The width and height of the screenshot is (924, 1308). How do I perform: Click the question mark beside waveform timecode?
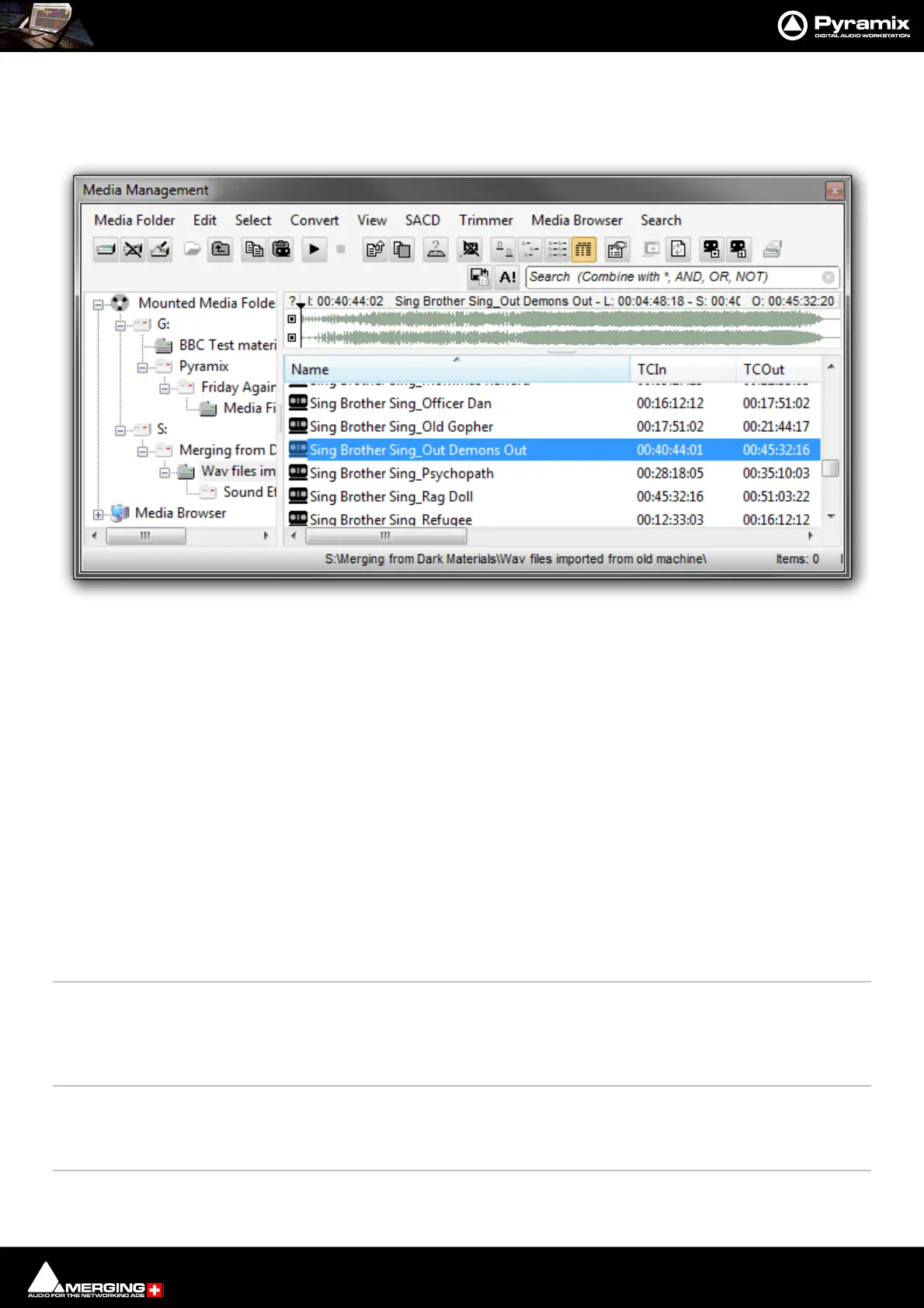click(293, 301)
